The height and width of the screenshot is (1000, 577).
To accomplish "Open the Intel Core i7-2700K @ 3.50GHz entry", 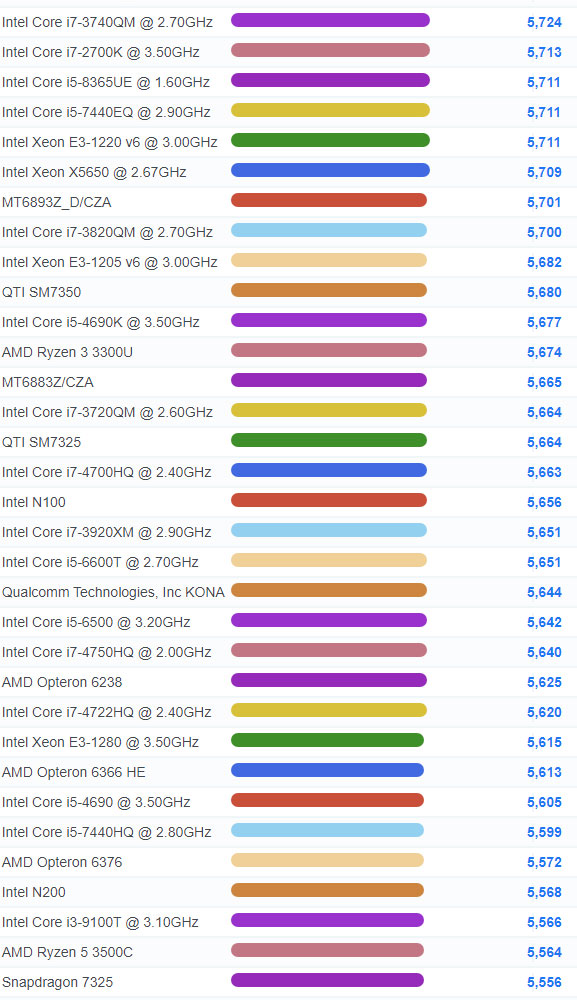I will [101, 52].
